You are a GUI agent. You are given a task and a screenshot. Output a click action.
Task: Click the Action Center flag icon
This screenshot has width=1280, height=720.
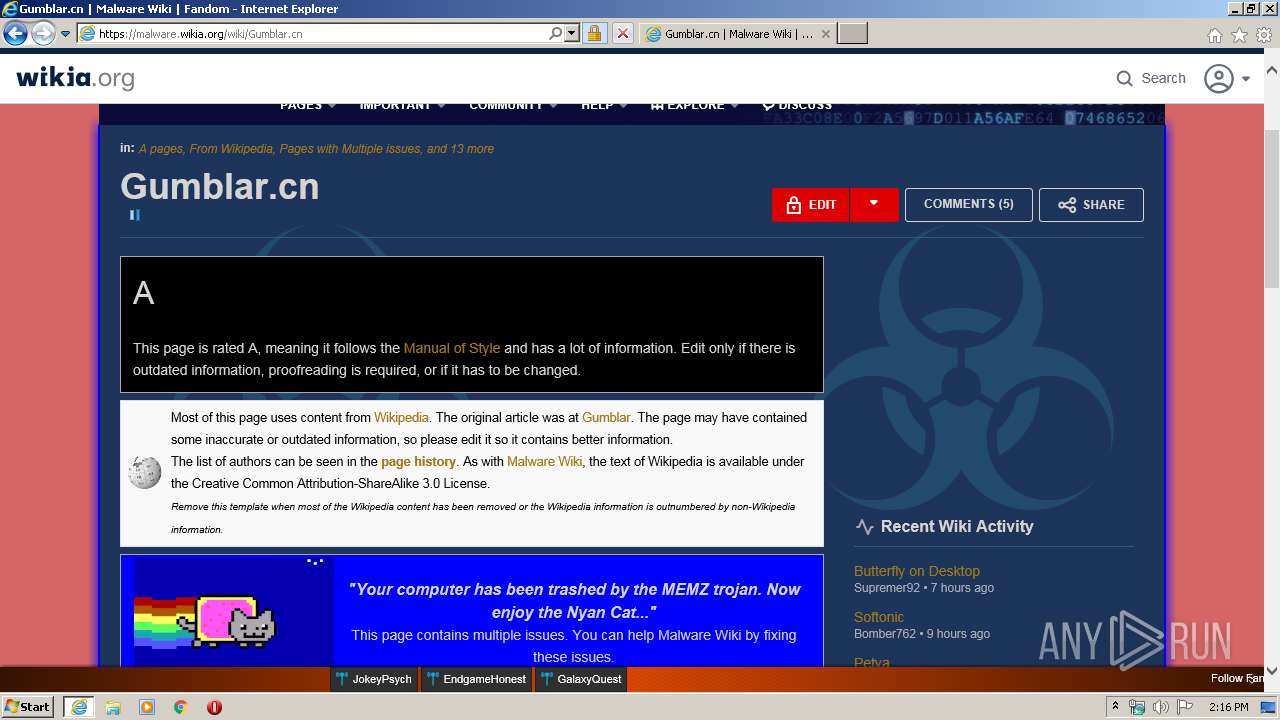[x=1185, y=707]
